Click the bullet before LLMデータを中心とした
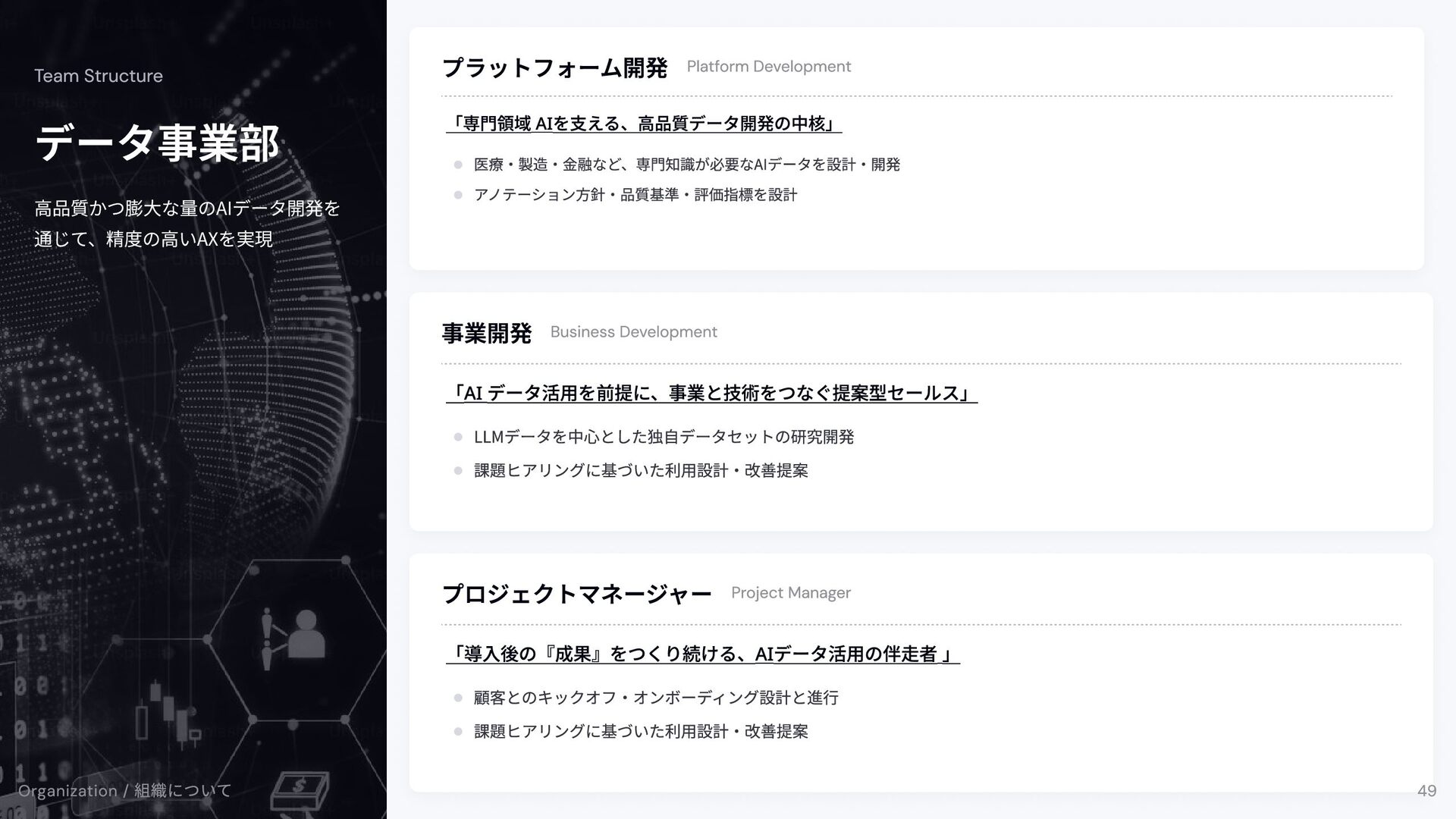This screenshot has width=1456, height=819. (x=458, y=437)
